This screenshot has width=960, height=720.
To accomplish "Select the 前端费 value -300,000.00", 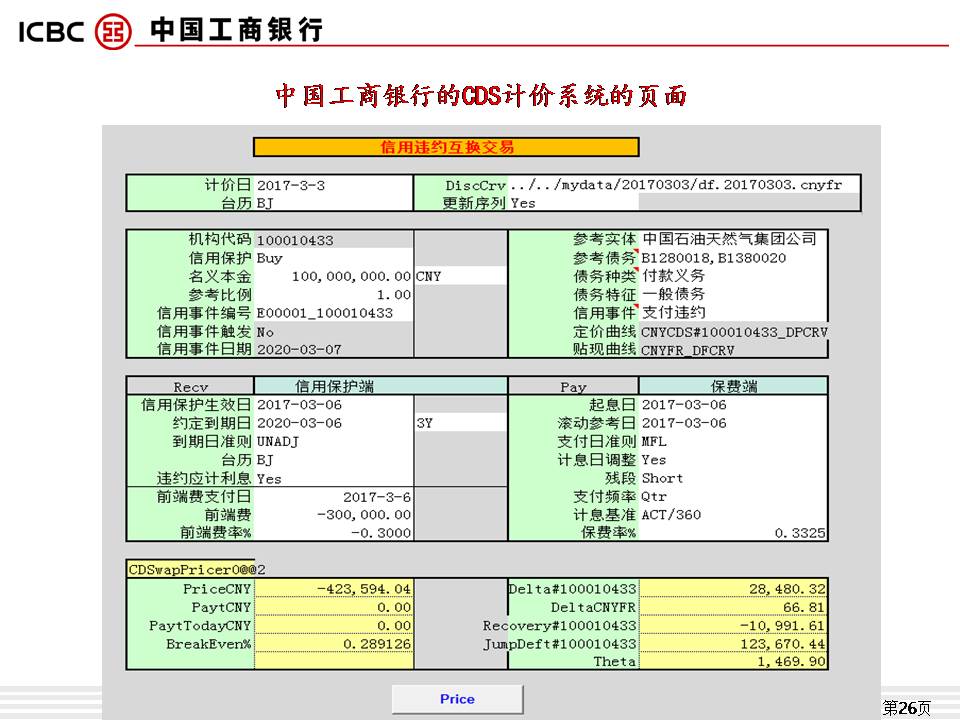I will tap(333, 514).
